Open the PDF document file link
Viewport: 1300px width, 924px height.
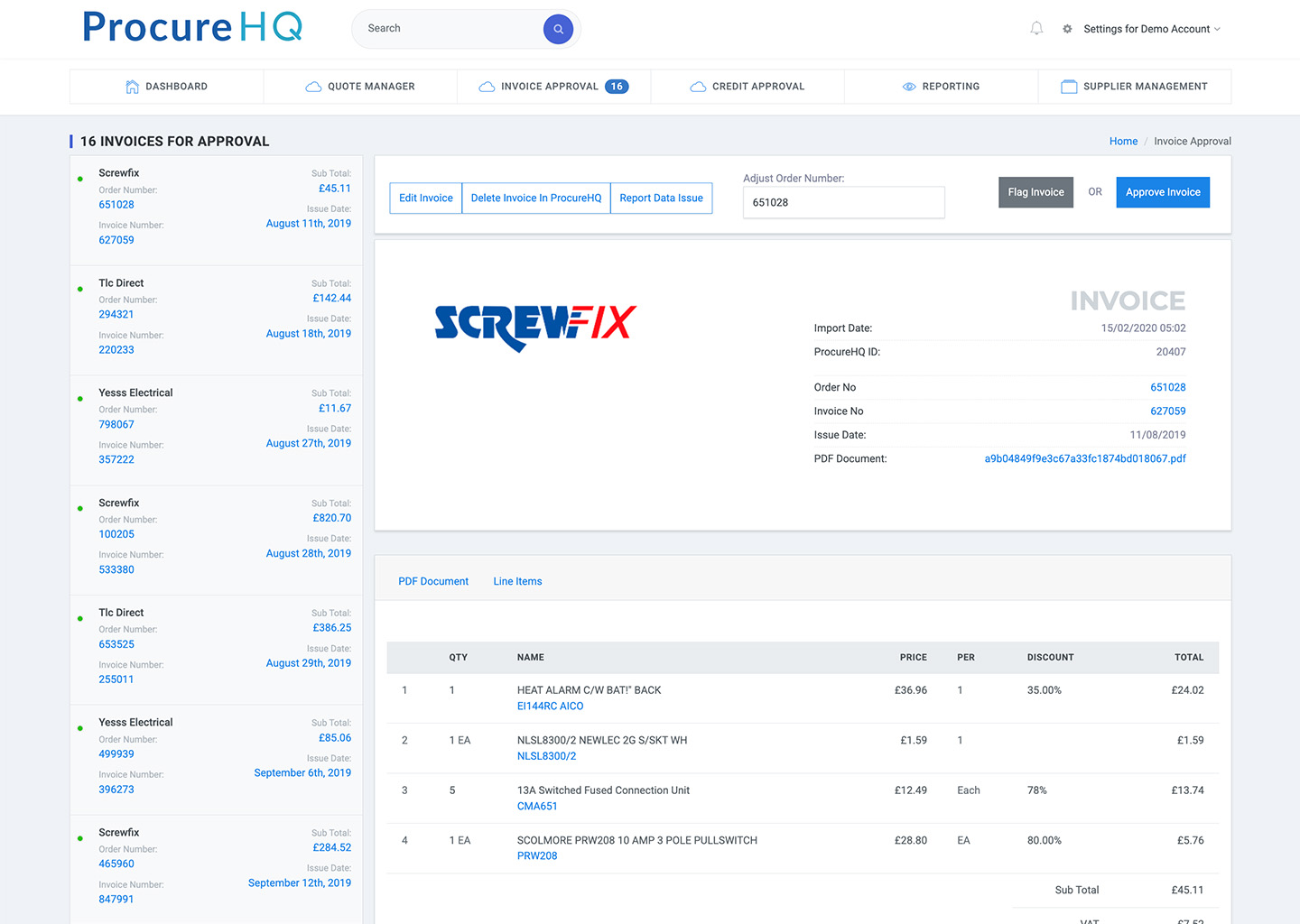coord(1085,458)
